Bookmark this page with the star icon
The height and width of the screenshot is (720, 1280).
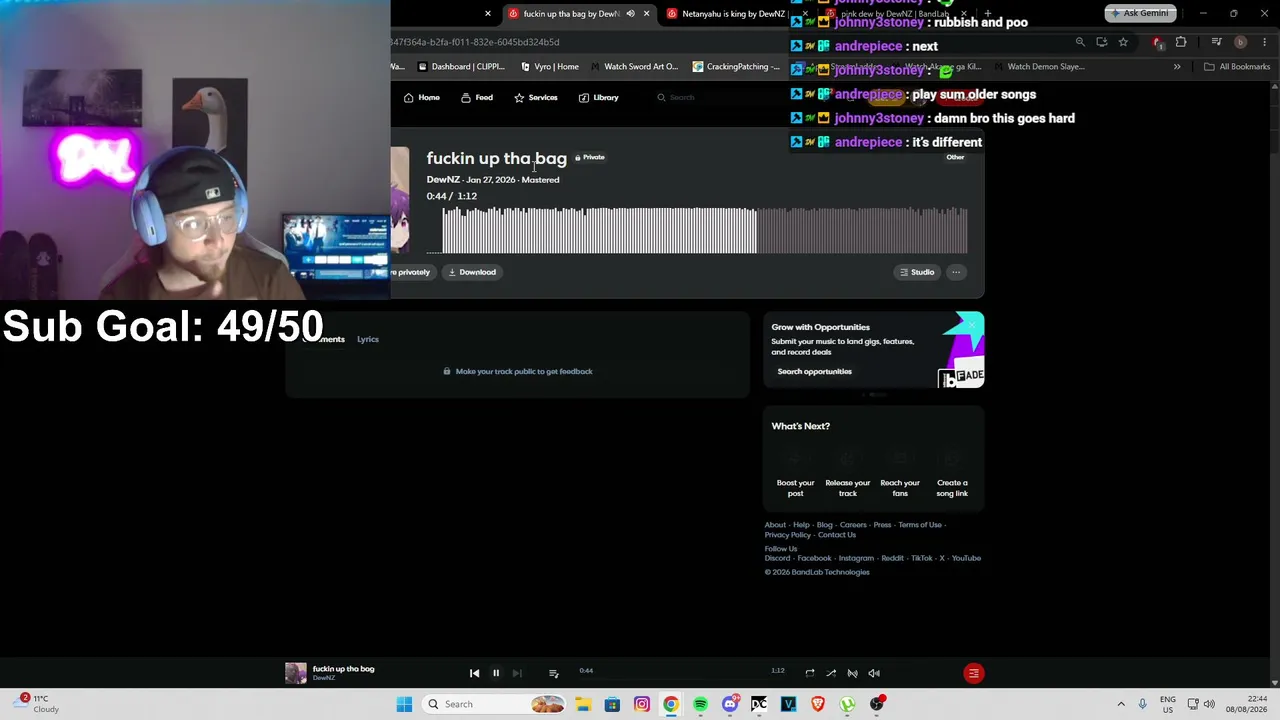pyautogui.click(x=1123, y=42)
